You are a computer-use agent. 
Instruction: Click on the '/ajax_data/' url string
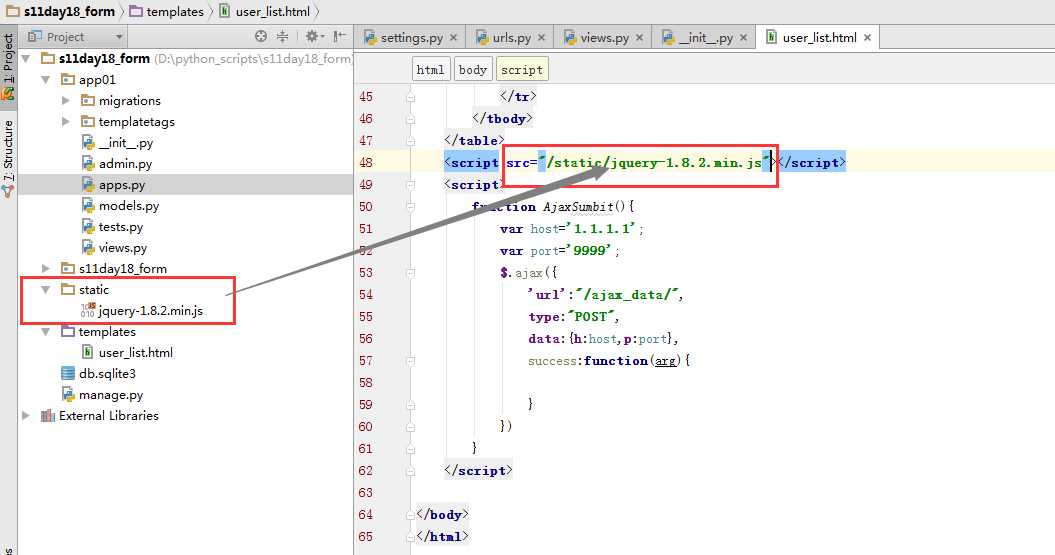(628, 295)
